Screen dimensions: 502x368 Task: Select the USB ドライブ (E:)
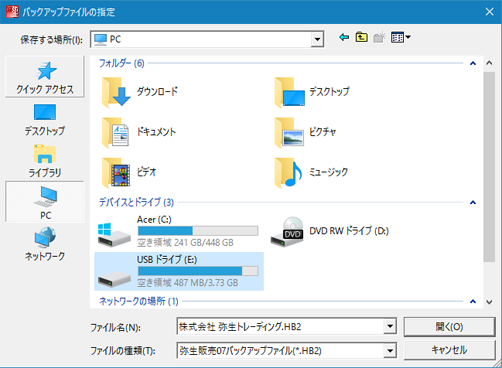179,271
